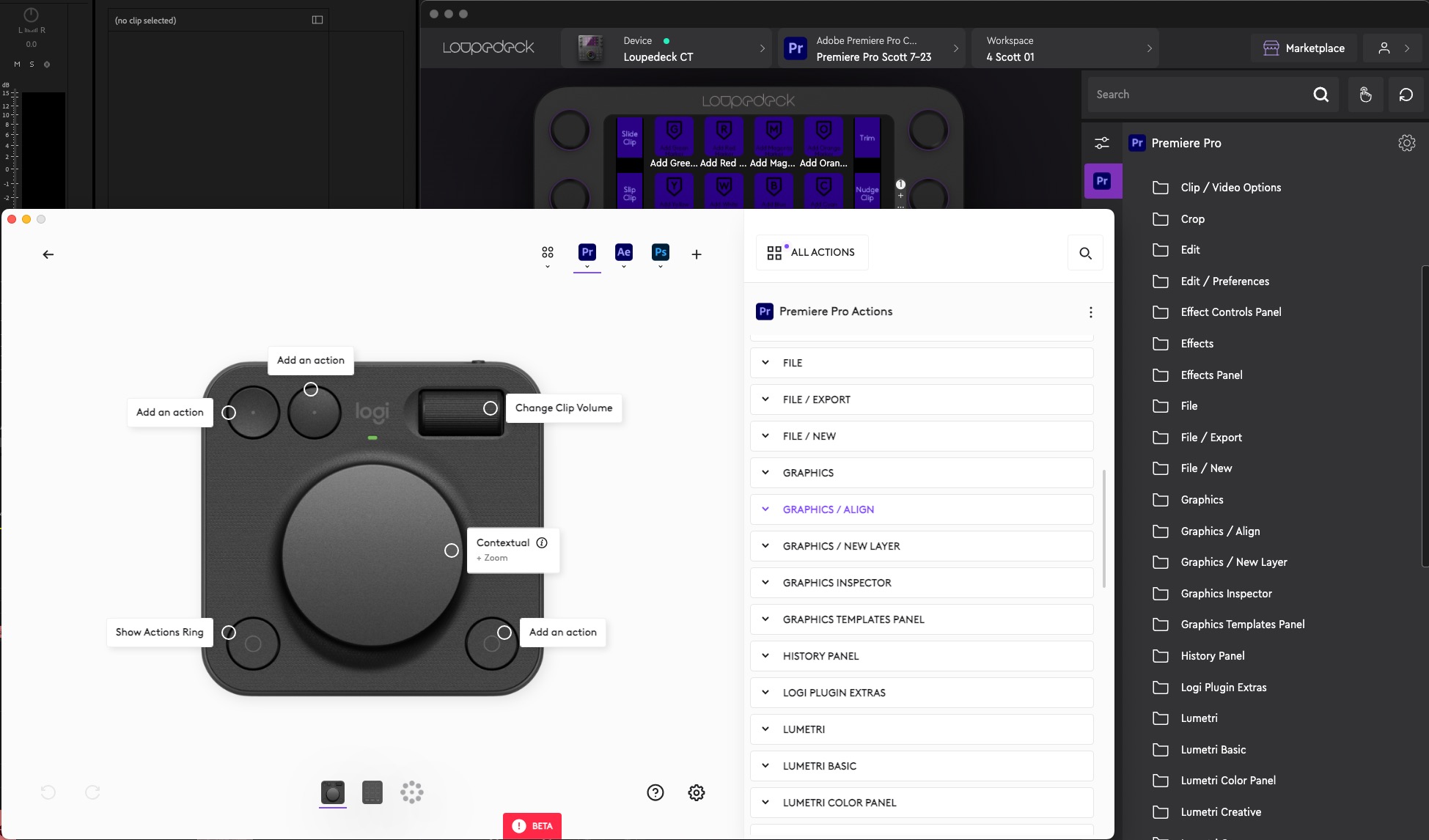Toggle the BETA badge indicator
The image size is (1429, 840).
point(532,826)
